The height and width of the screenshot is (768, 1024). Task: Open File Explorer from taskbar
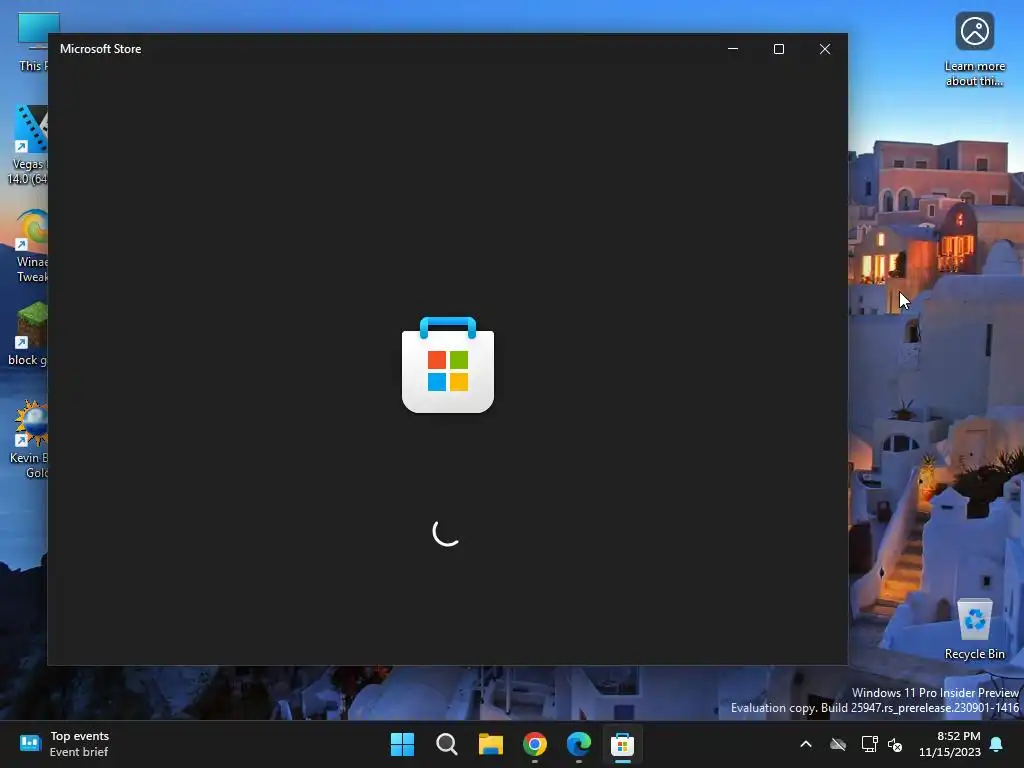pyautogui.click(x=490, y=744)
